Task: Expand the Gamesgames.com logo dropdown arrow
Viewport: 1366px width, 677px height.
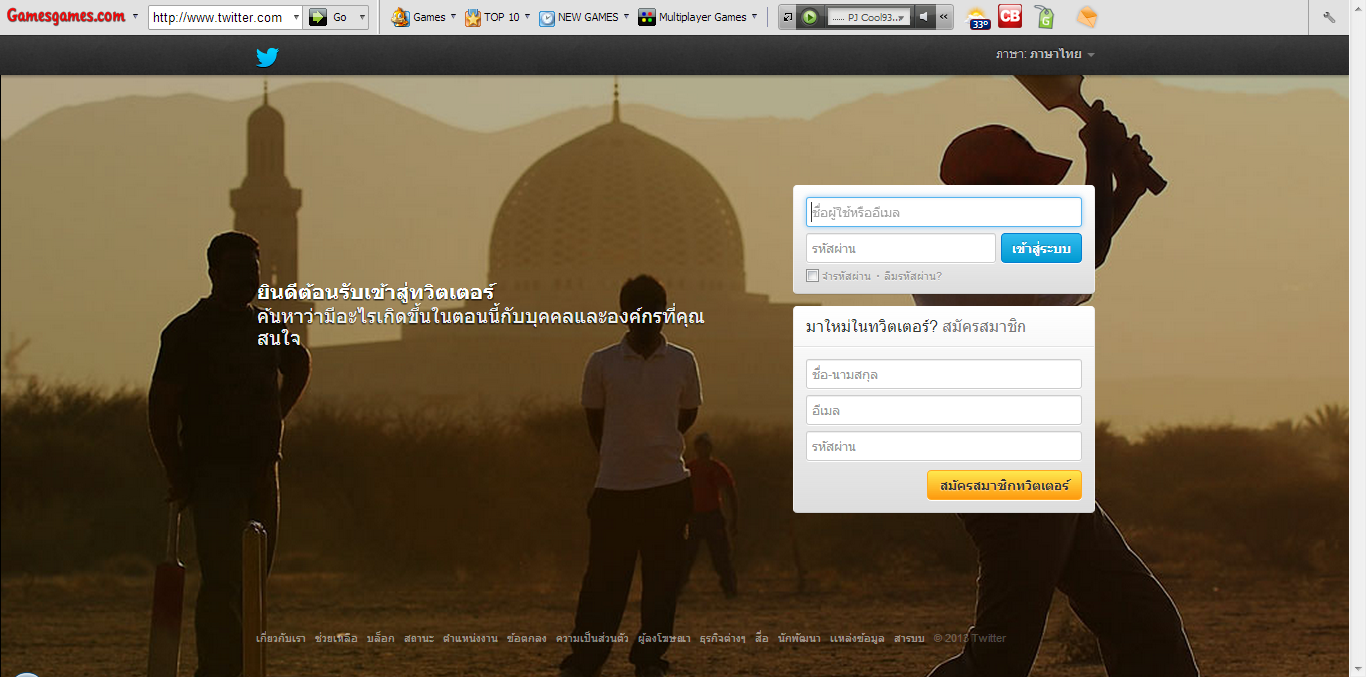Action: click(x=135, y=17)
